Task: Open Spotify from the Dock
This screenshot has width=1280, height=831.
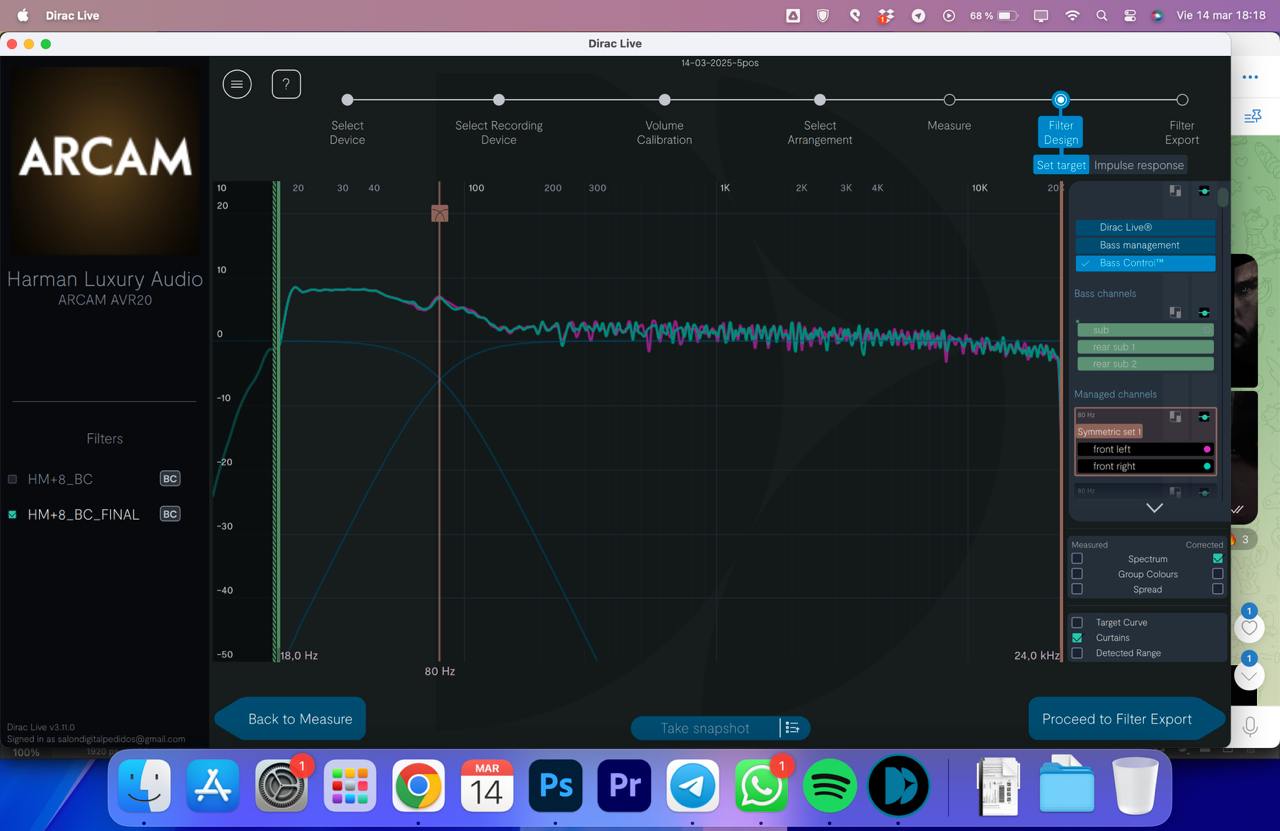Action: (829, 786)
